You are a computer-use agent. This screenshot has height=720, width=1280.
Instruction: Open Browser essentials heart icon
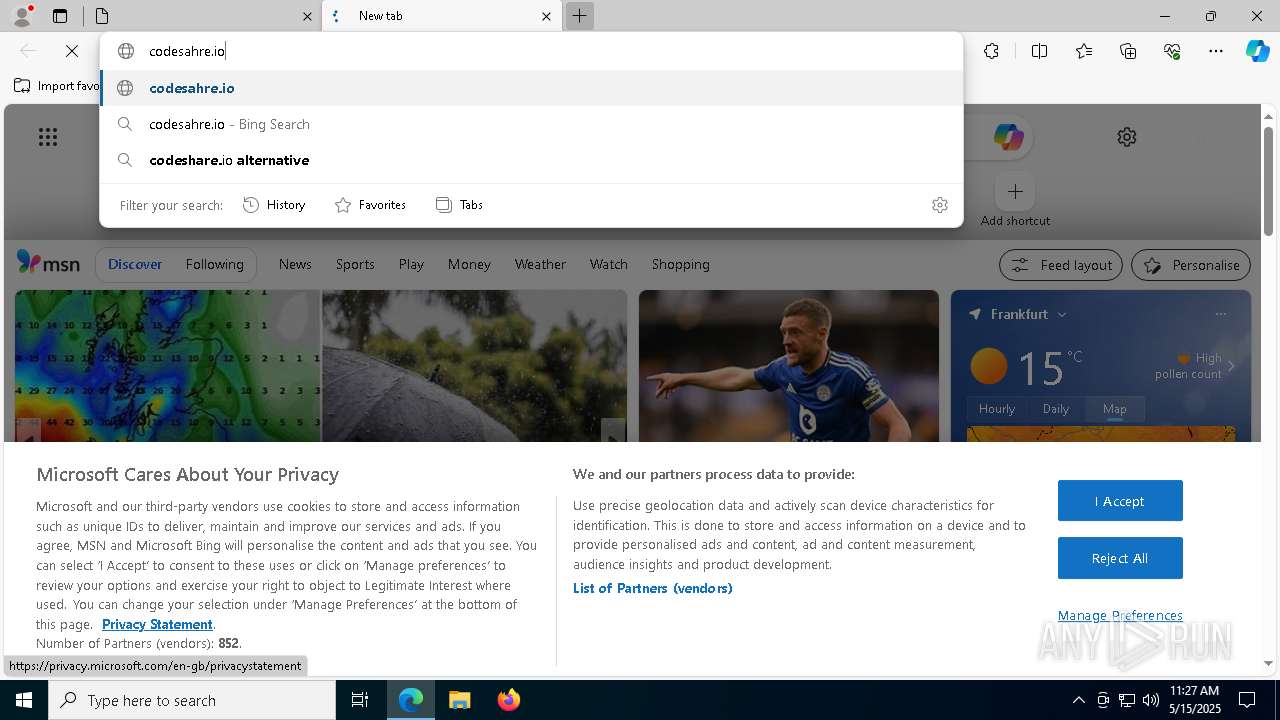click(x=1172, y=51)
